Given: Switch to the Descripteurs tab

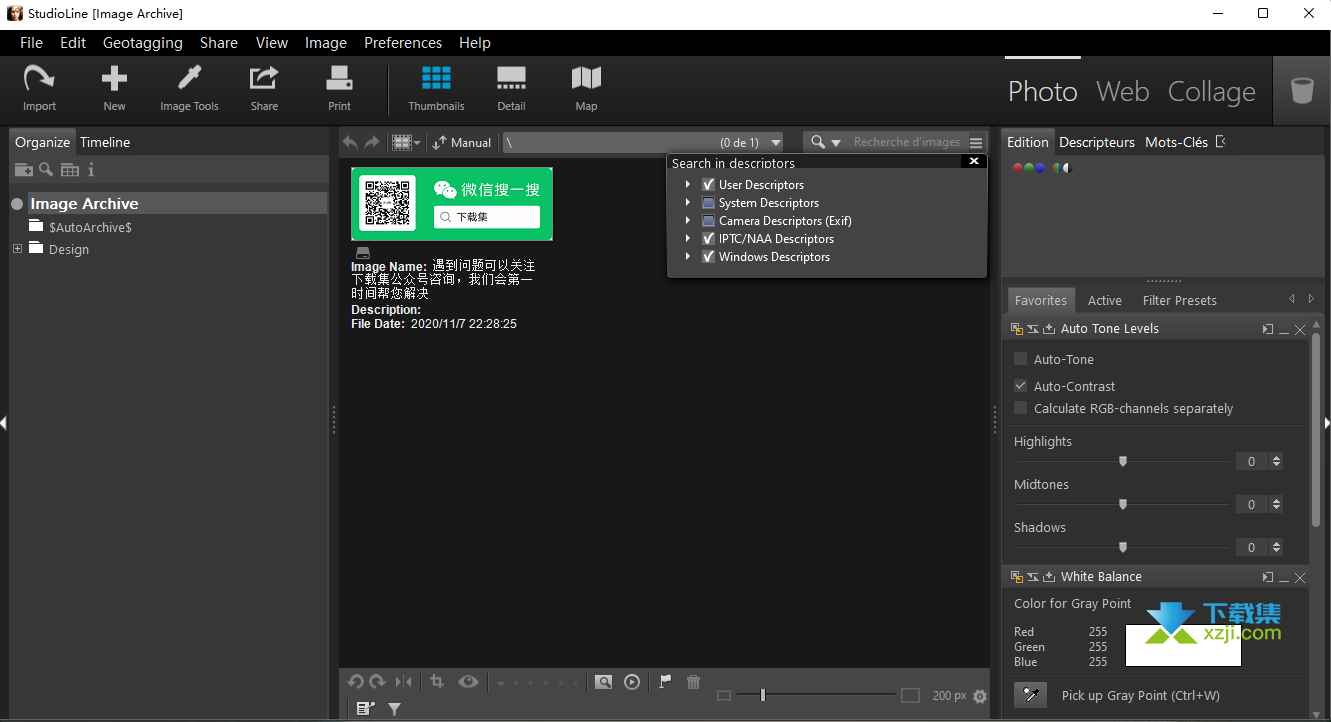Looking at the screenshot, I should tap(1097, 142).
